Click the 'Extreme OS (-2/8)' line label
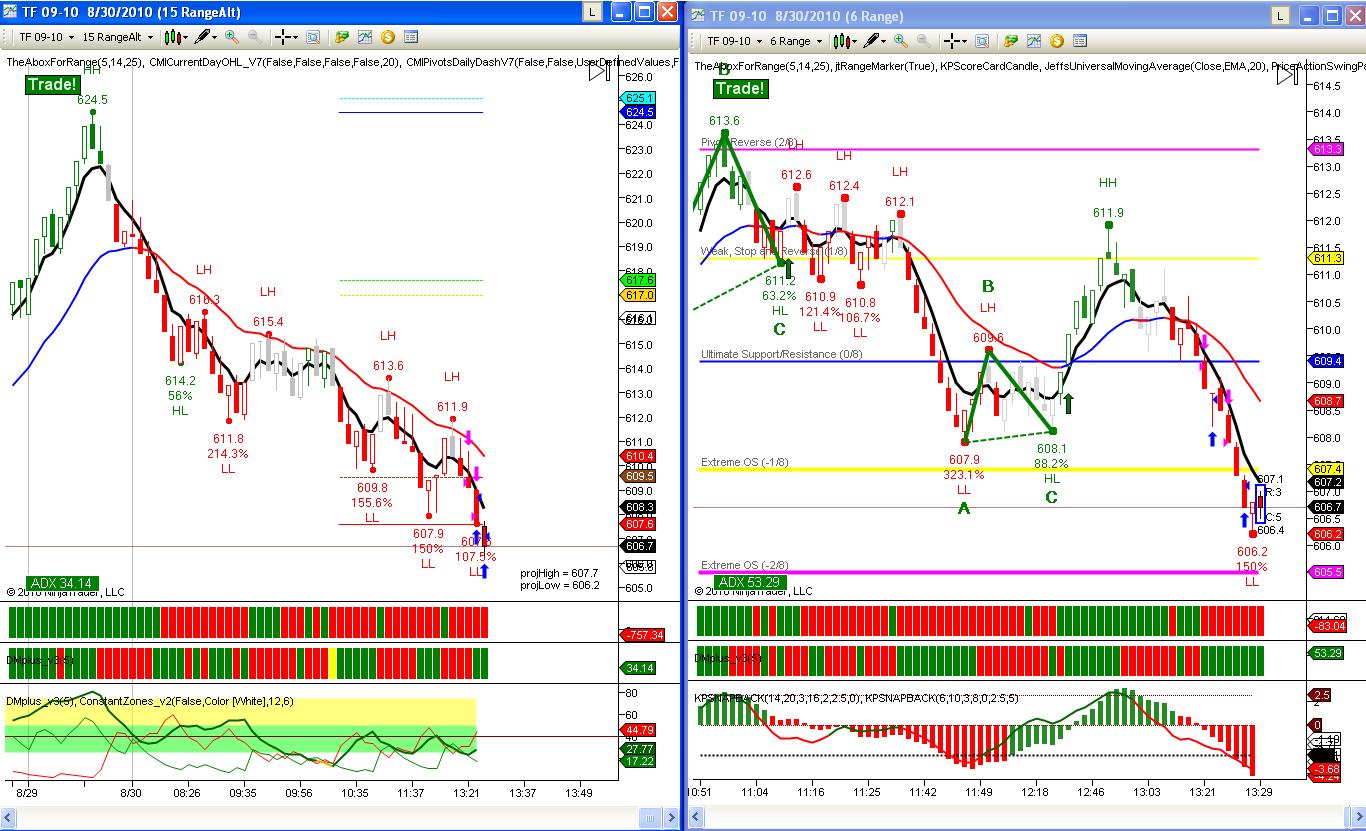This screenshot has width=1366, height=831. click(x=745, y=565)
